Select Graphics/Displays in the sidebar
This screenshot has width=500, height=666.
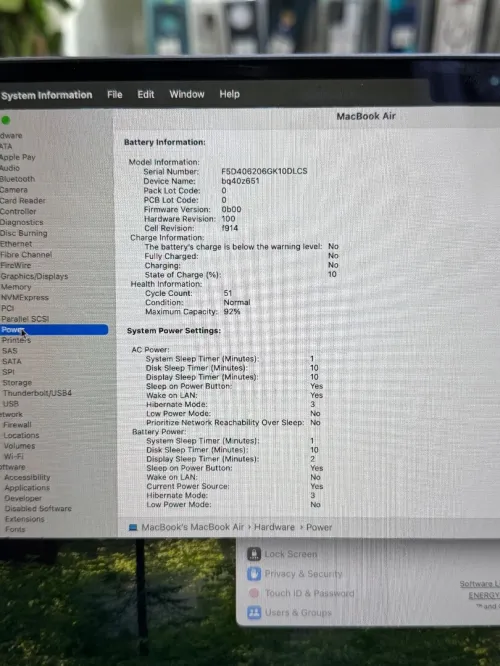(x=34, y=276)
